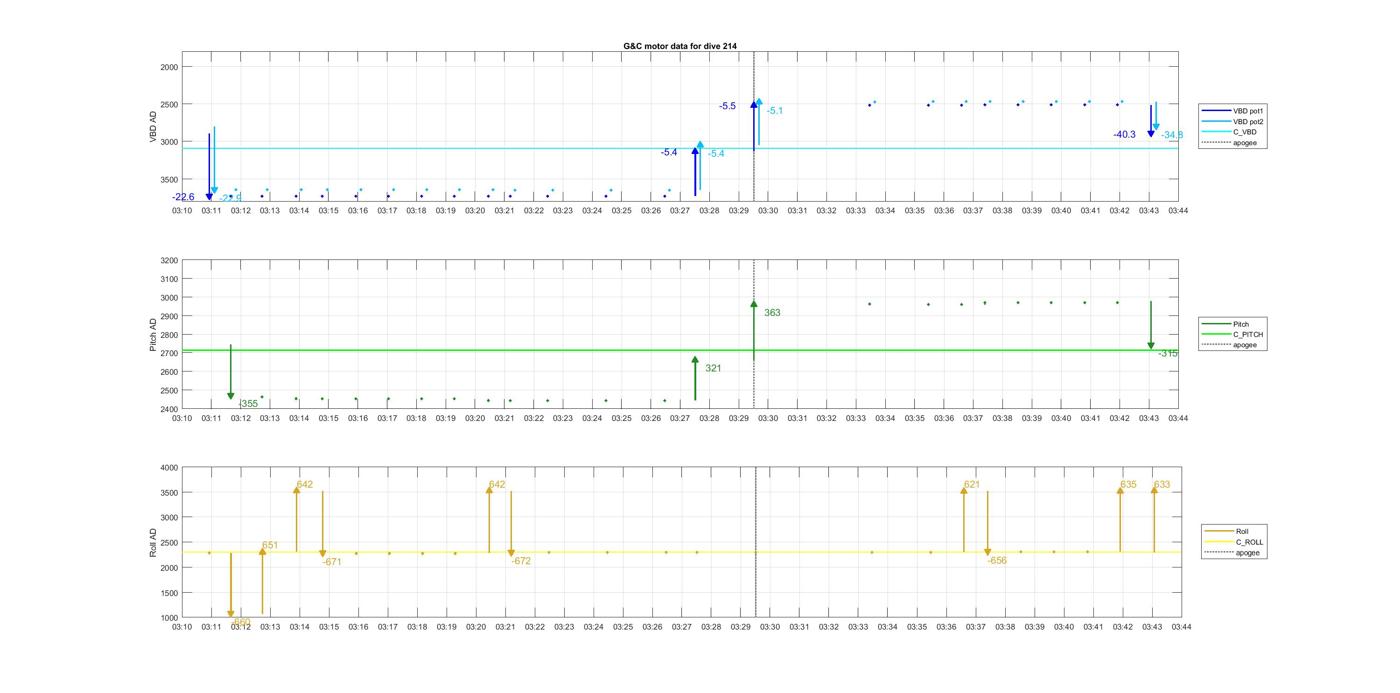Click the "-34.8" VBD value label

coord(1172,135)
